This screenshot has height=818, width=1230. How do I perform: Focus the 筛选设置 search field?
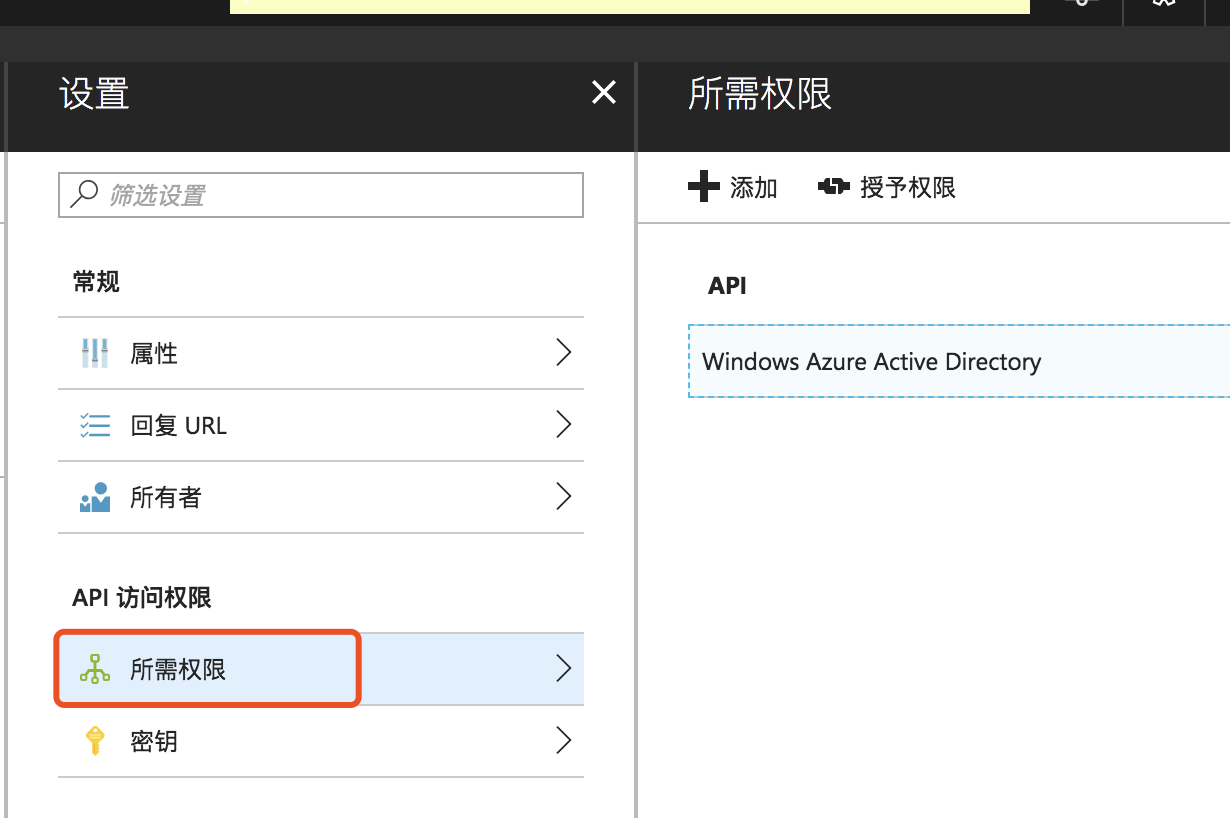(x=321, y=195)
